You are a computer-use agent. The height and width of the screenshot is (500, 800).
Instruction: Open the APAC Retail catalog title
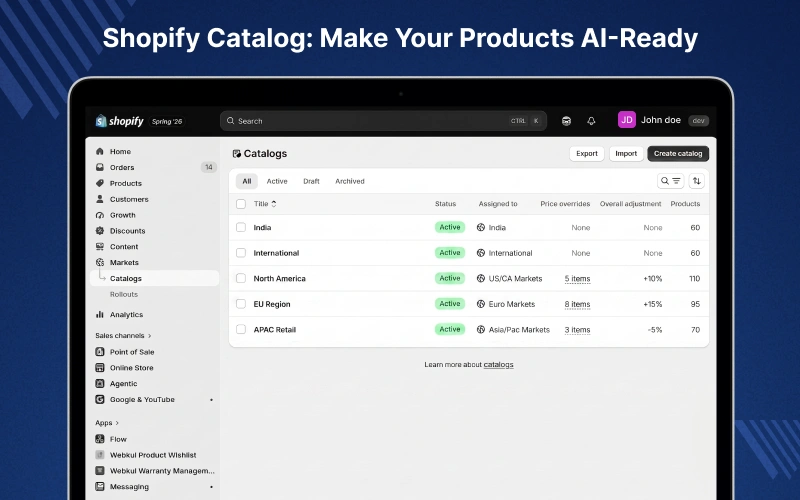[274, 330]
